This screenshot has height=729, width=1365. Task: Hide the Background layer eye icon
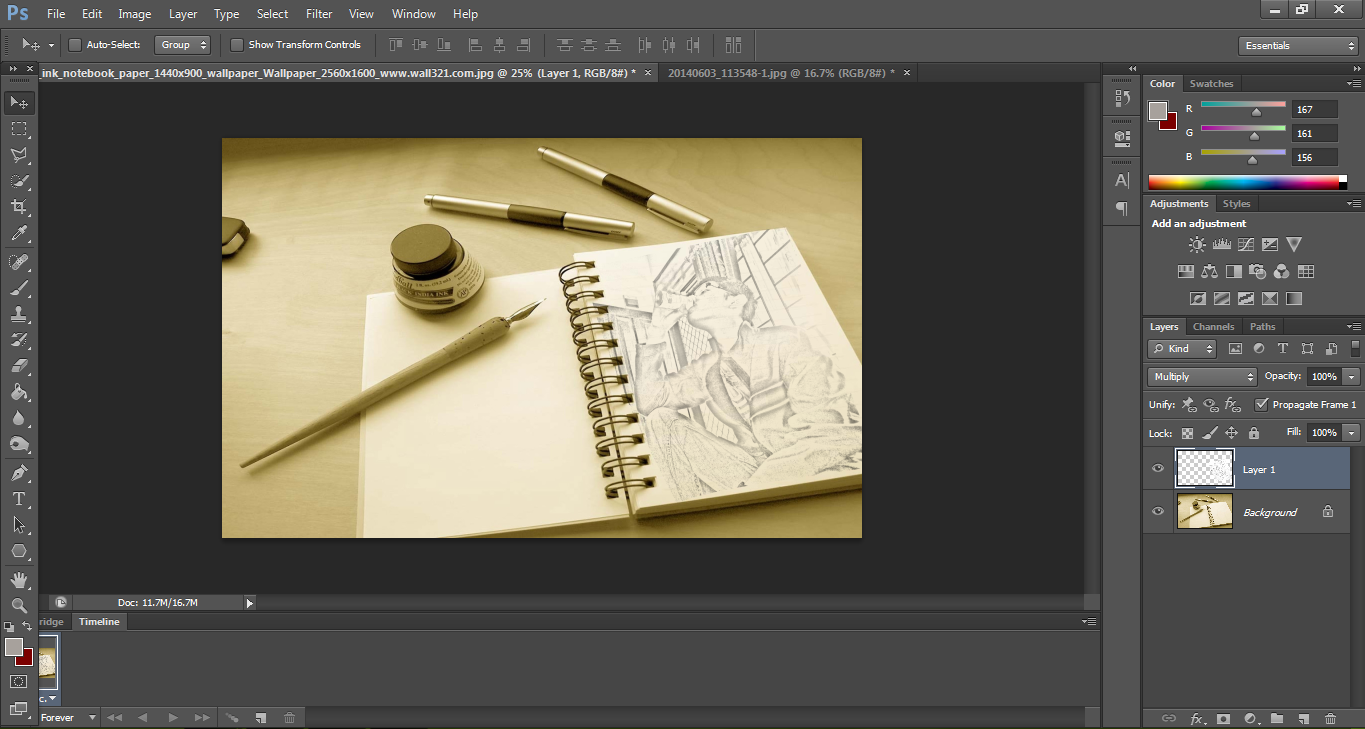tap(1158, 512)
